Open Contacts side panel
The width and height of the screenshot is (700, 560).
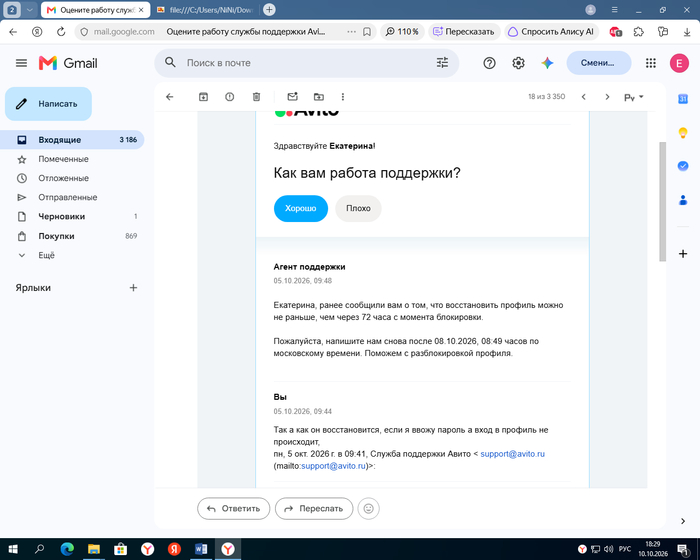click(683, 200)
